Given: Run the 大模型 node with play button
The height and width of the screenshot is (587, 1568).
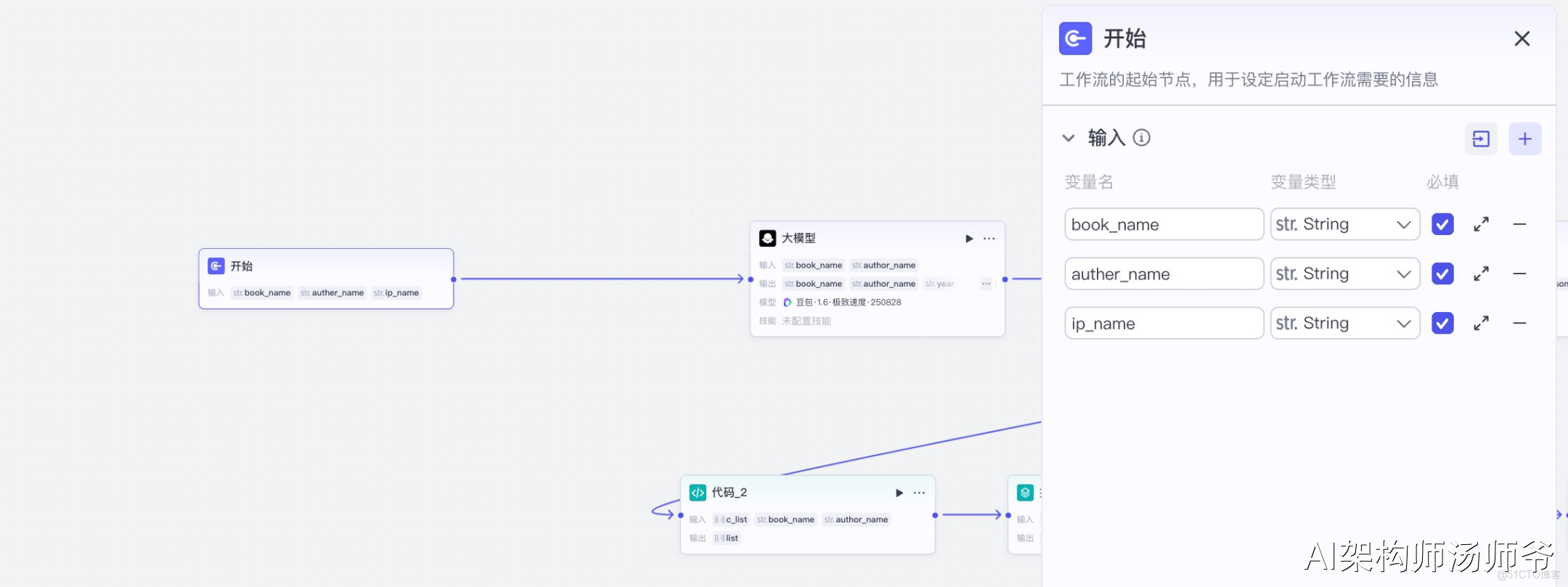Looking at the screenshot, I should point(969,239).
